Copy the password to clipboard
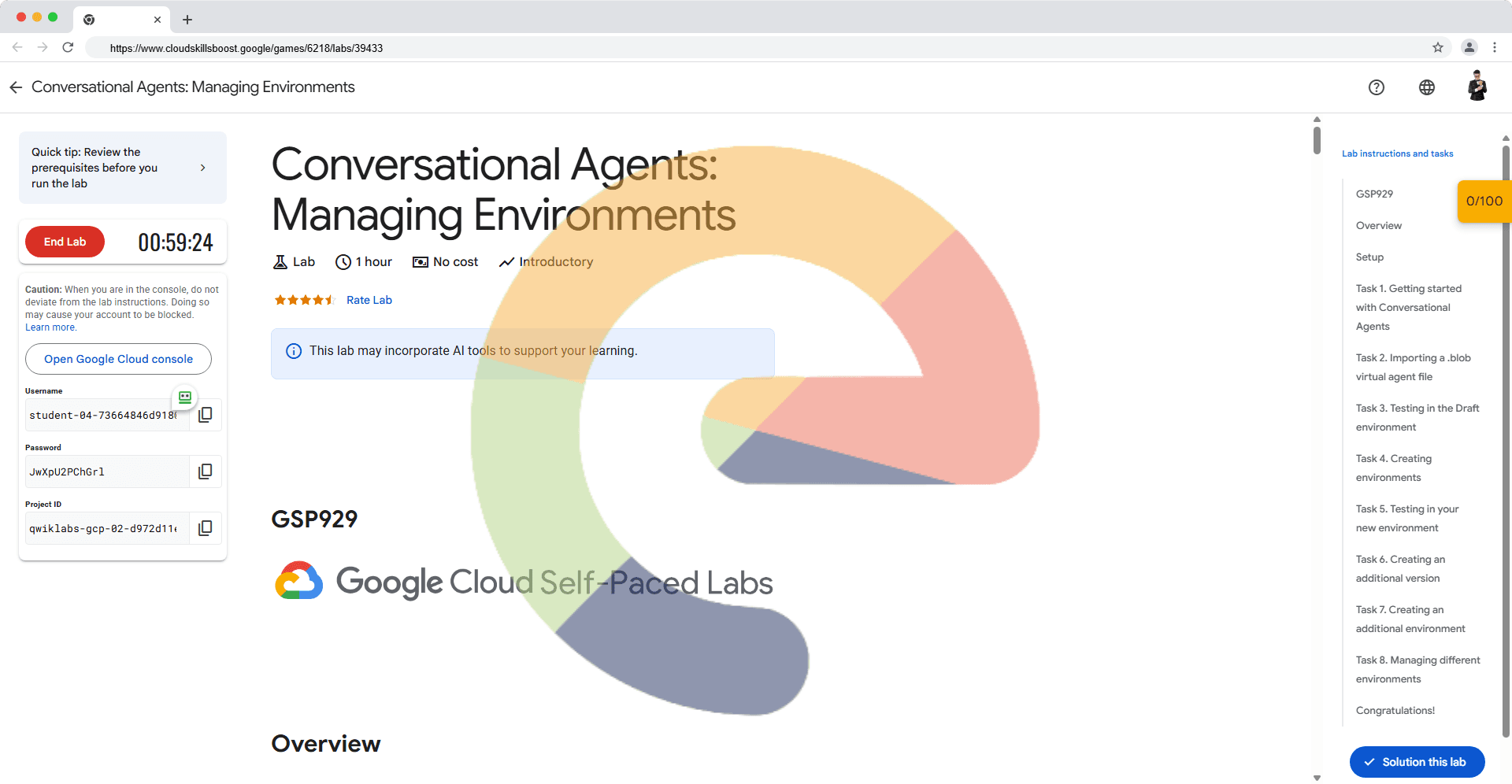Image resolution: width=1512 pixels, height=784 pixels. (x=205, y=472)
